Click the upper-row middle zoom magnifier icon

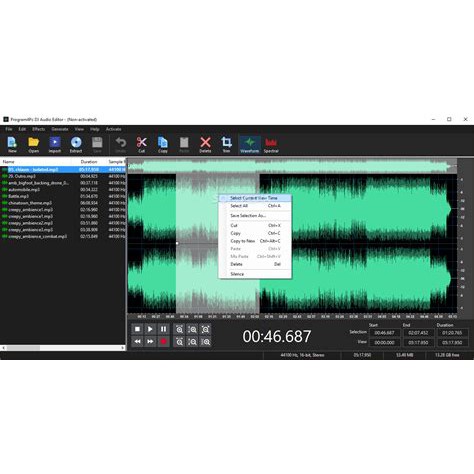coord(192,329)
